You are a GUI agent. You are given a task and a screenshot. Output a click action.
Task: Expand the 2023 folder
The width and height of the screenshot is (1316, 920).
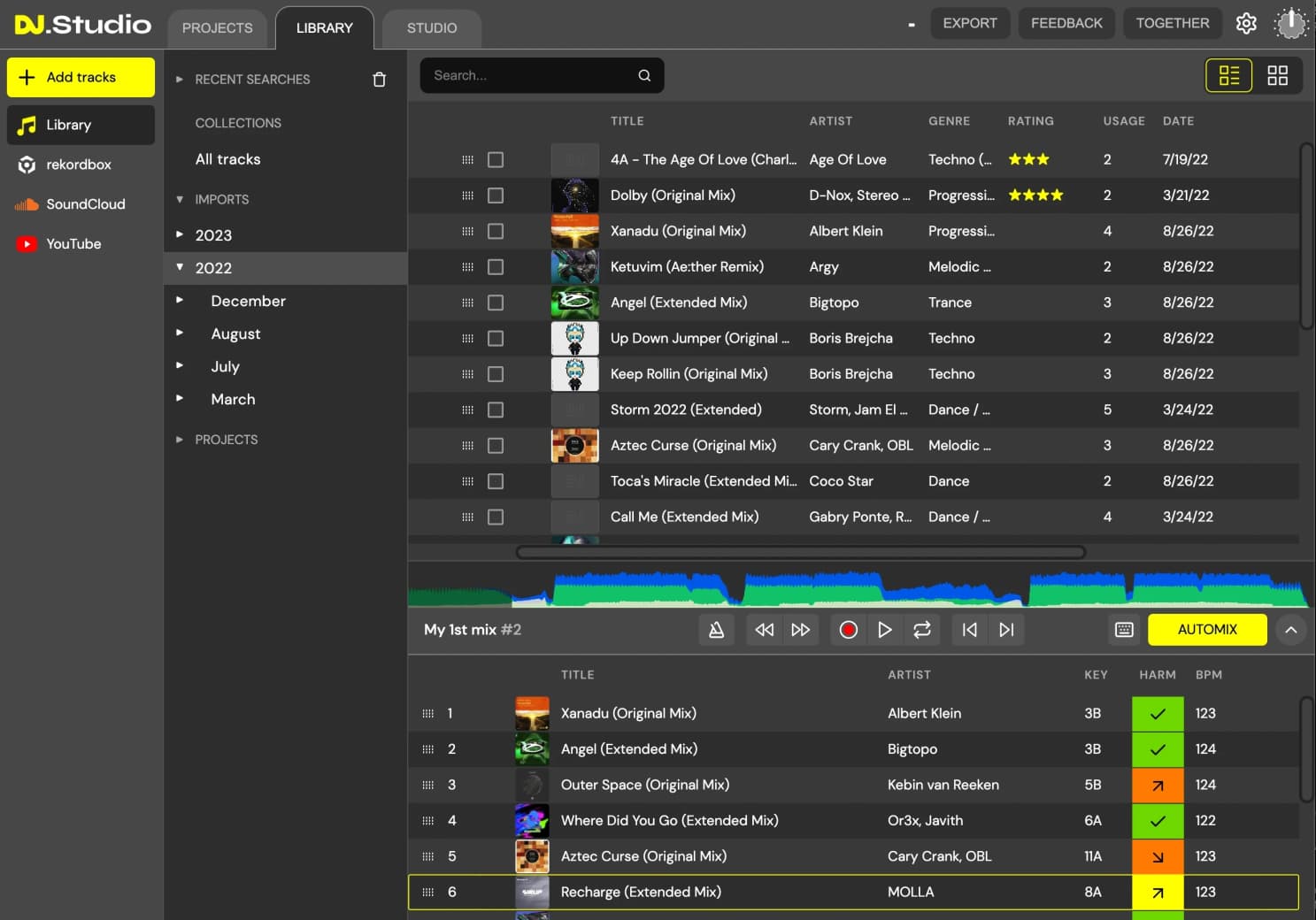[x=180, y=235]
